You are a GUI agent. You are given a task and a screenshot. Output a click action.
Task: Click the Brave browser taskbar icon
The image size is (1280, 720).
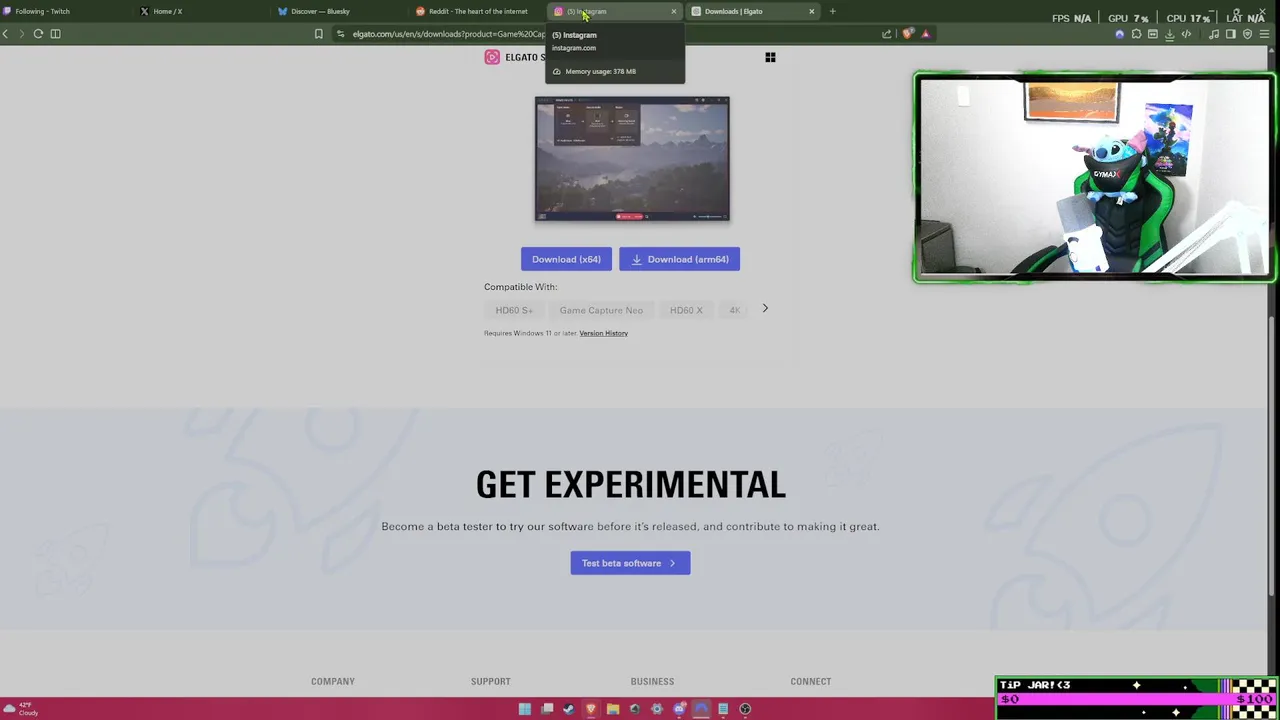click(591, 709)
